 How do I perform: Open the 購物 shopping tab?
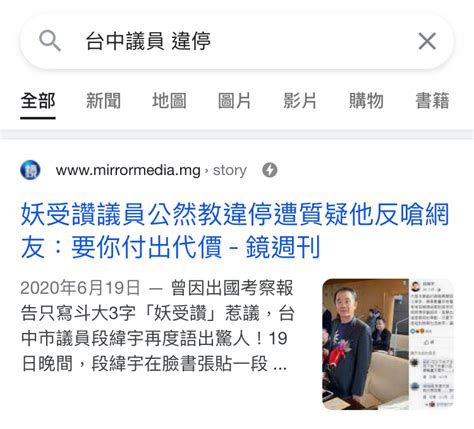(x=366, y=101)
